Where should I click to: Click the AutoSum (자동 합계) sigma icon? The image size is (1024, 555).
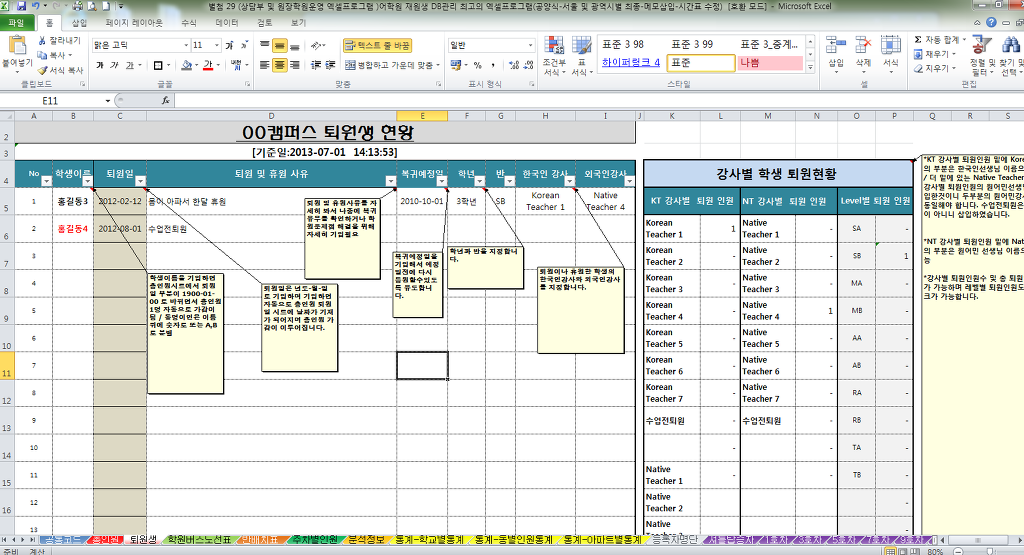click(x=918, y=40)
